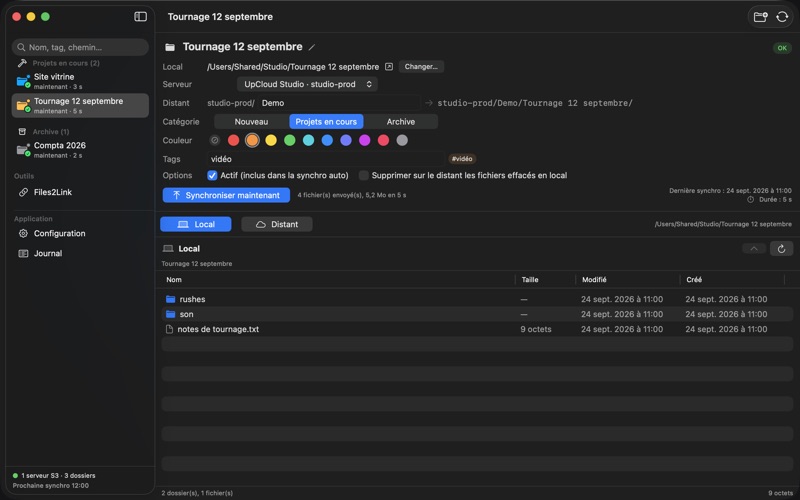
Task: Click Prochaine synchro 12:00 status text
Action: (x=51, y=486)
